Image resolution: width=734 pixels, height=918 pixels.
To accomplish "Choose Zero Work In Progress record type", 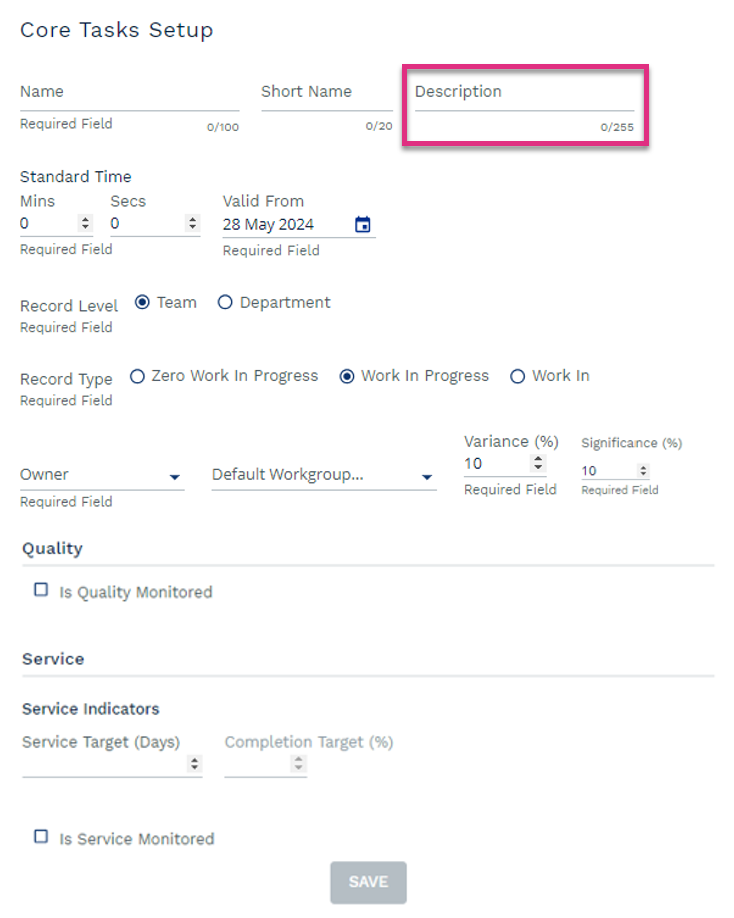I will pyautogui.click(x=138, y=376).
